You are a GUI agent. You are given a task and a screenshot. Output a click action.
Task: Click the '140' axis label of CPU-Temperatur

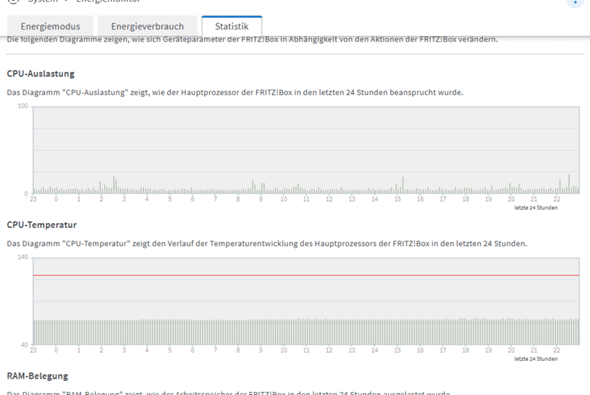pos(23,257)
